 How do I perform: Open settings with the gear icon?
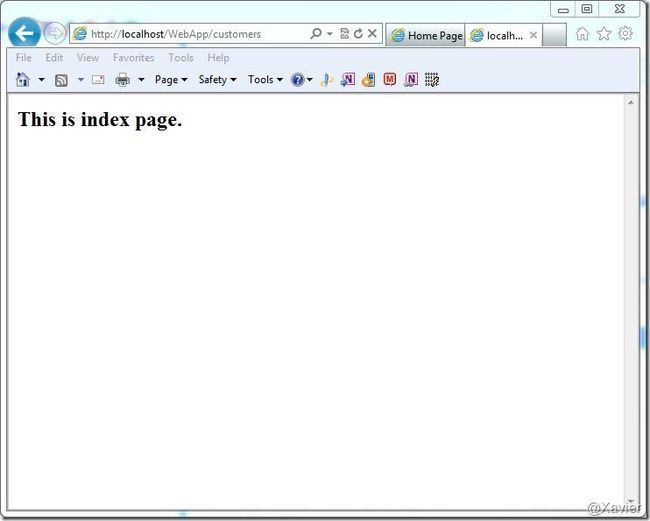pyautogui.click(x=626, y=33)
